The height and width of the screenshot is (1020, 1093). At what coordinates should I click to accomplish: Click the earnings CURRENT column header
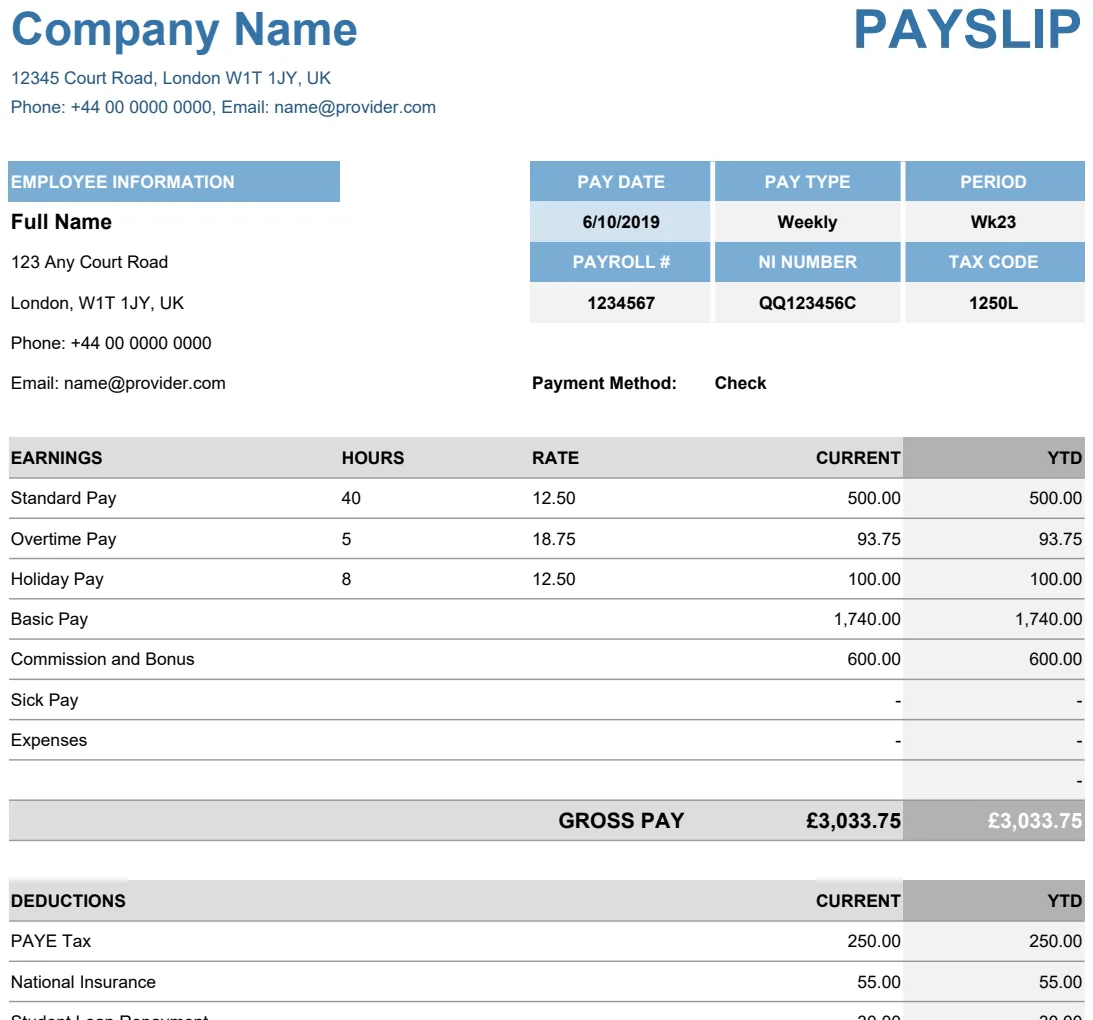point(858,458)
